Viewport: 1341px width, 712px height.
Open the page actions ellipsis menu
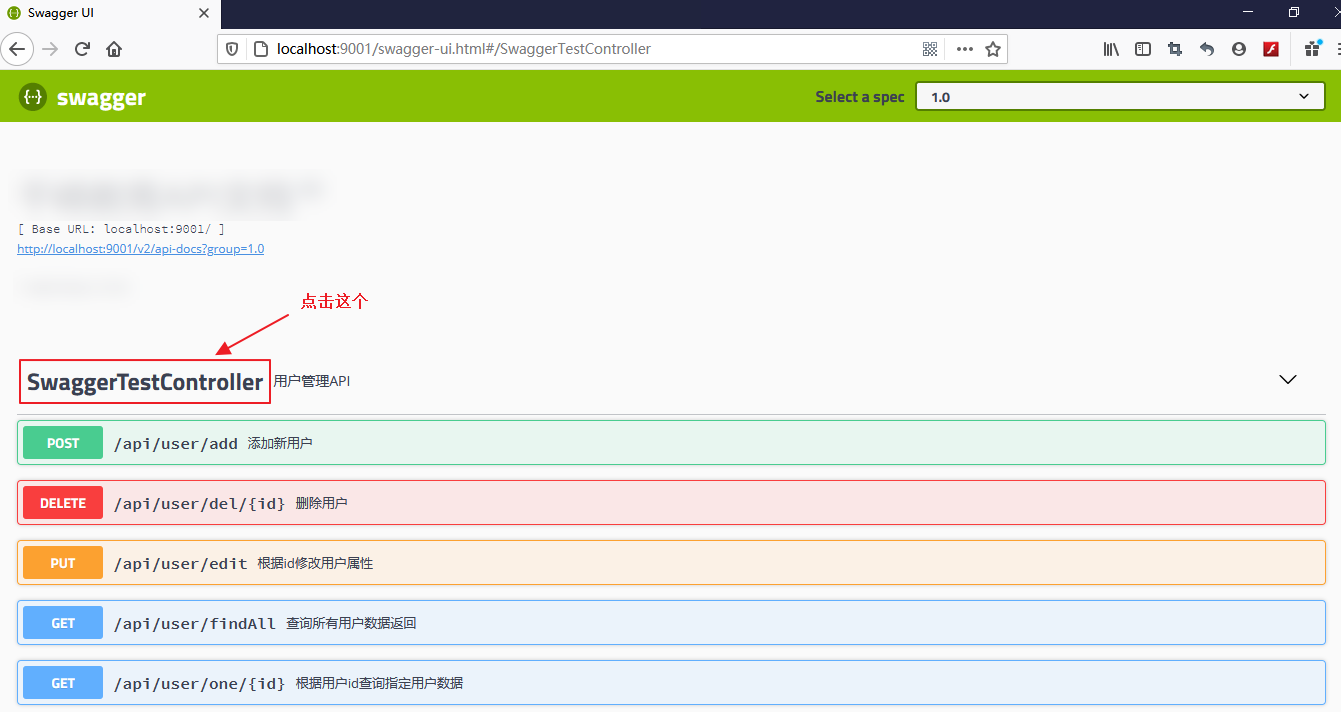pos(964,48)
